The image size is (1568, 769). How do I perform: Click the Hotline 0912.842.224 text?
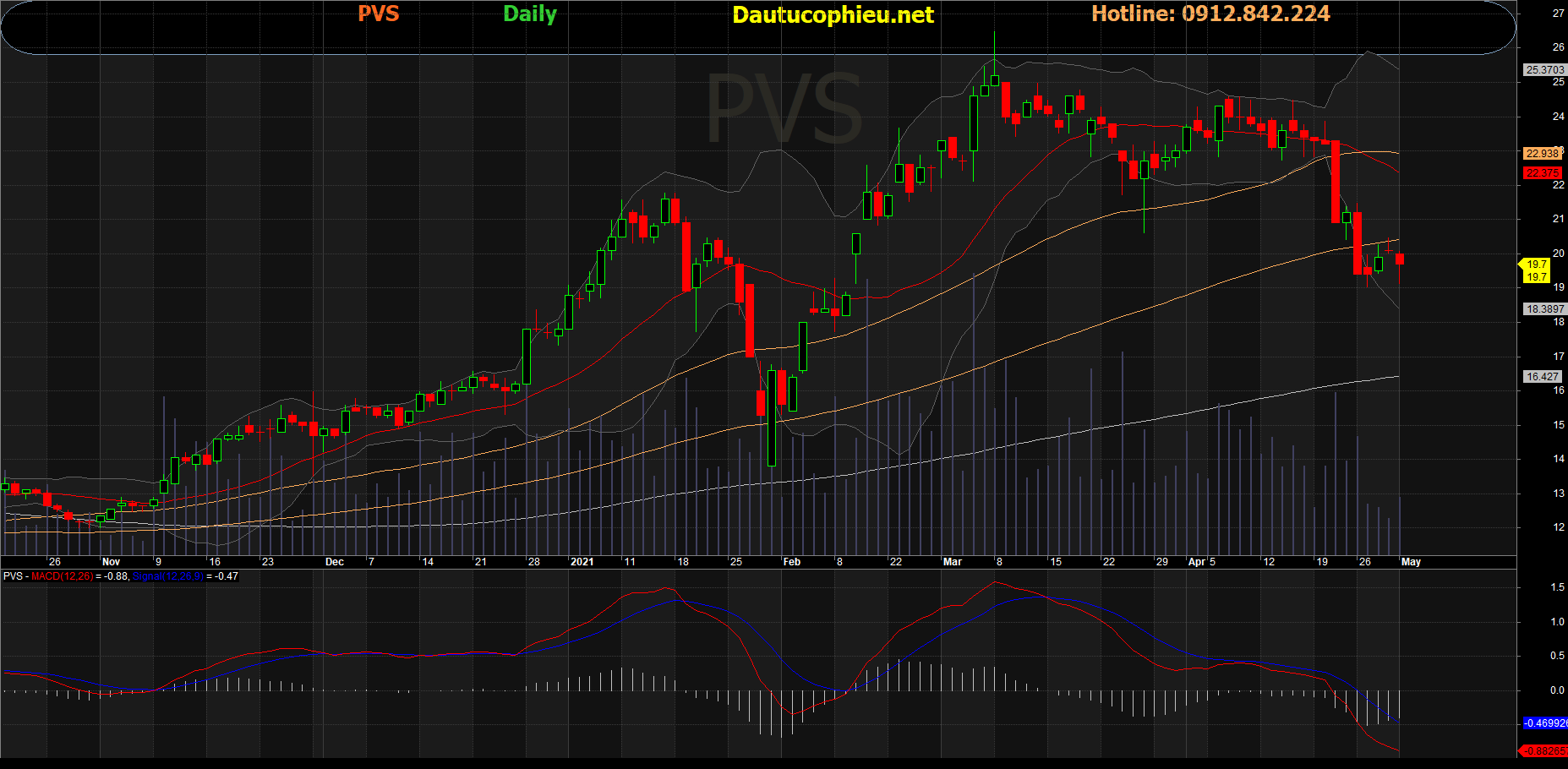pyautogui.click(x=1210, y=14)
